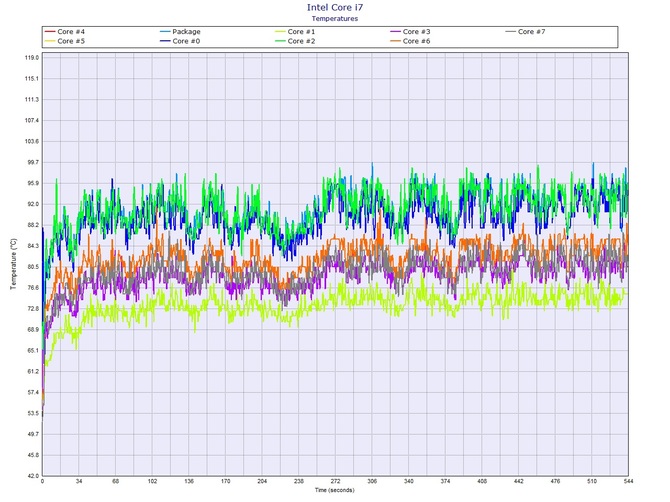Select Core #0 in the legend
Screen dimensions: 670x502
tap(186, 41)
